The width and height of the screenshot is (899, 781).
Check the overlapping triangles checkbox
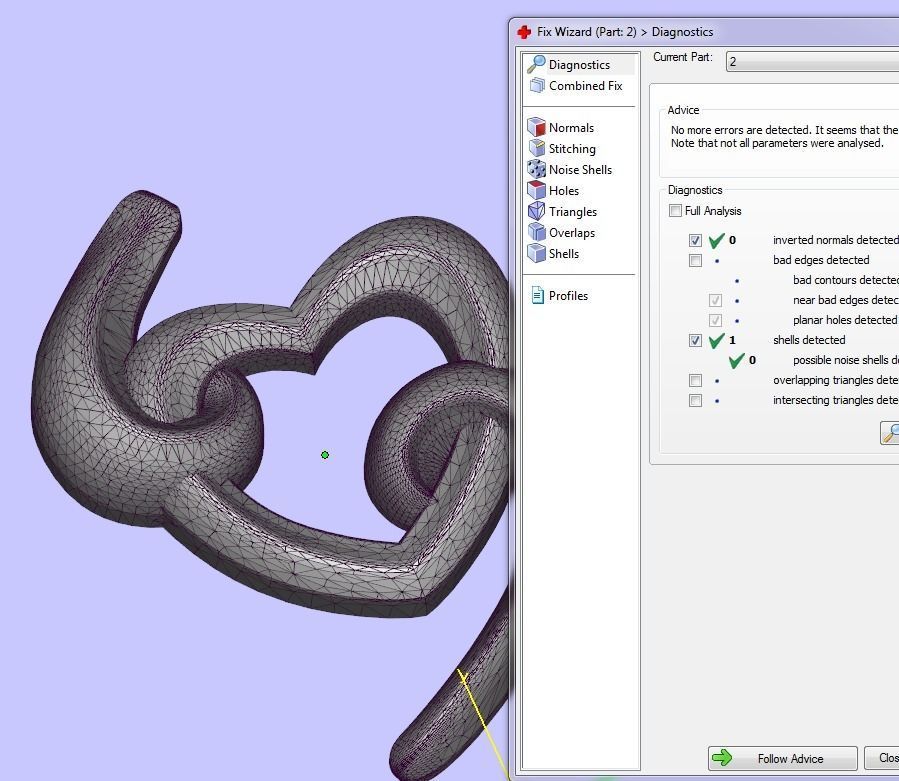click(x=695, y=380)
